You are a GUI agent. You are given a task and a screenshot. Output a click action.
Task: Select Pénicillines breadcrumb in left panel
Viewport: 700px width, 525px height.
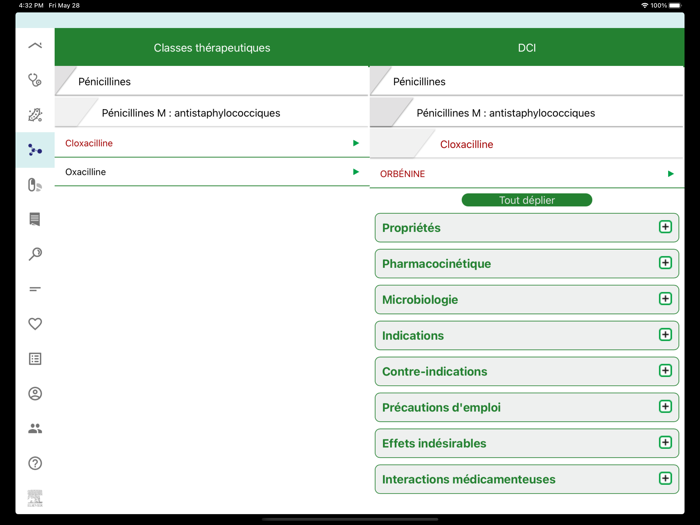212,82
